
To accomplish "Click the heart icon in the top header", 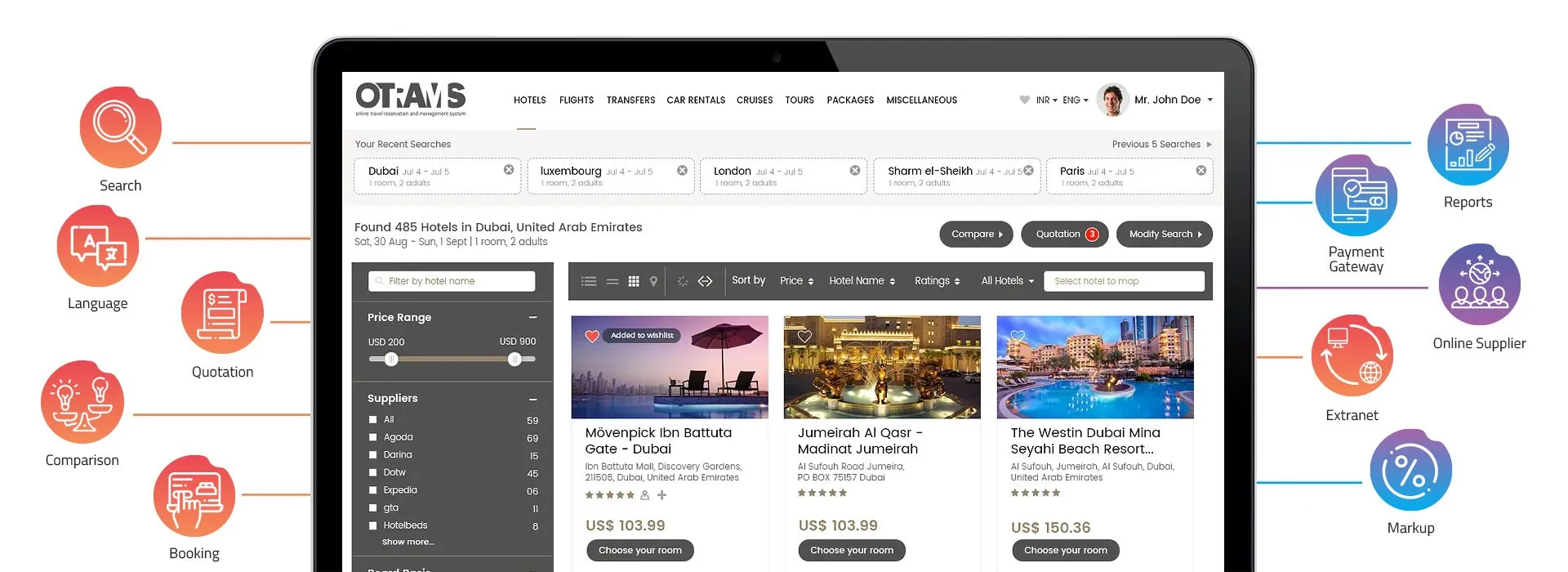I will tap(1024, 100).
